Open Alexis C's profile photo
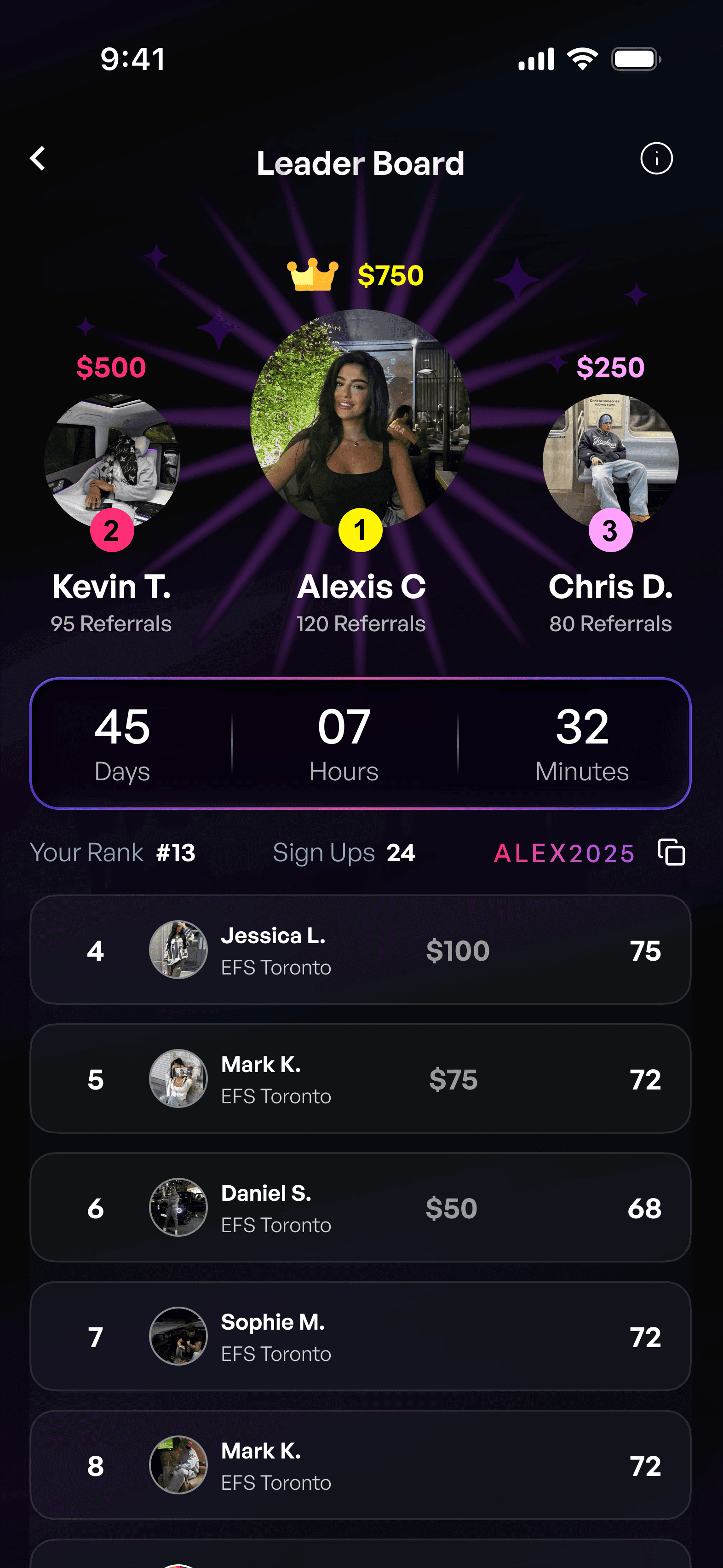 pyautogui.click(x=360, y=419)
